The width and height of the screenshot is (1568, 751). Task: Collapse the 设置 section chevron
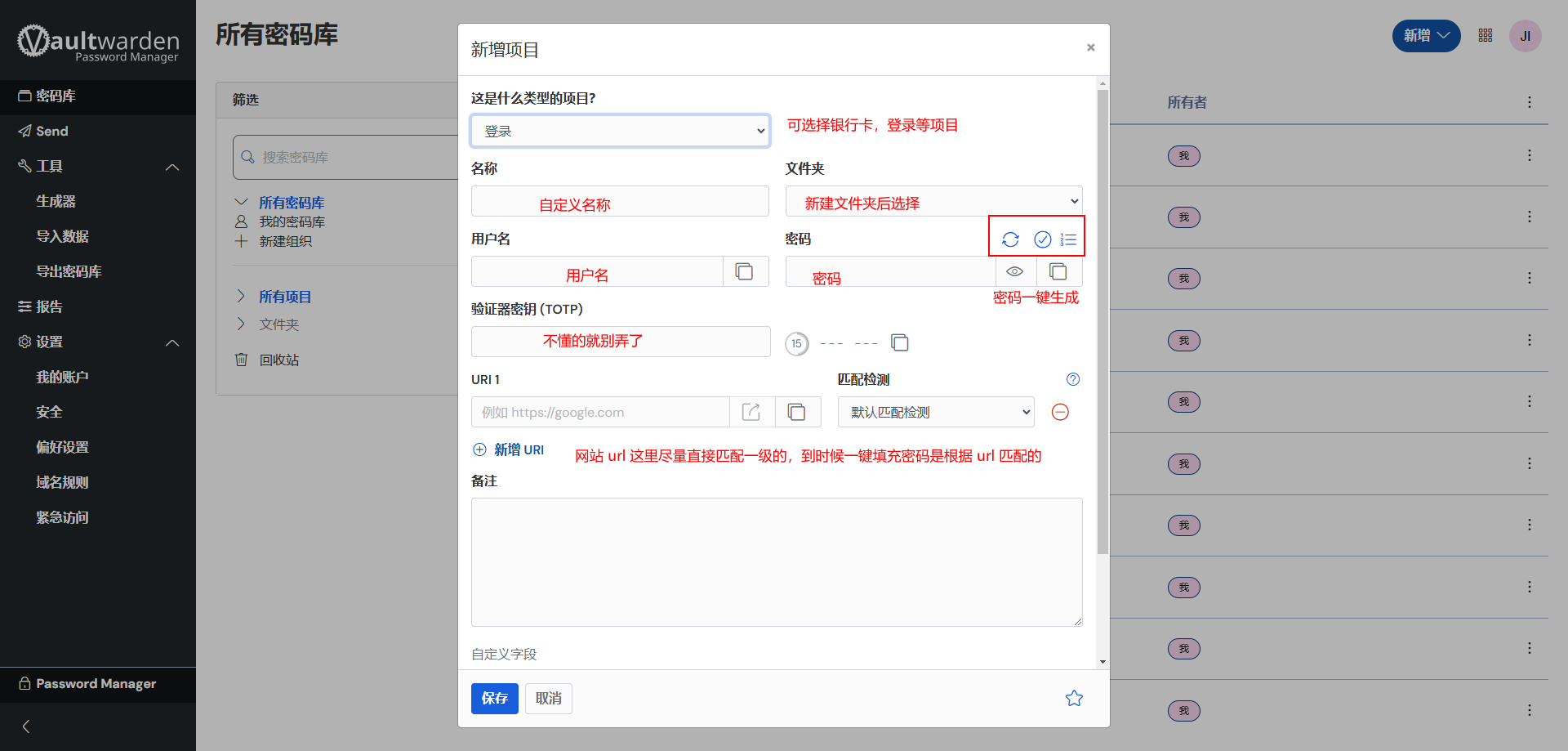tap(172, 342)
